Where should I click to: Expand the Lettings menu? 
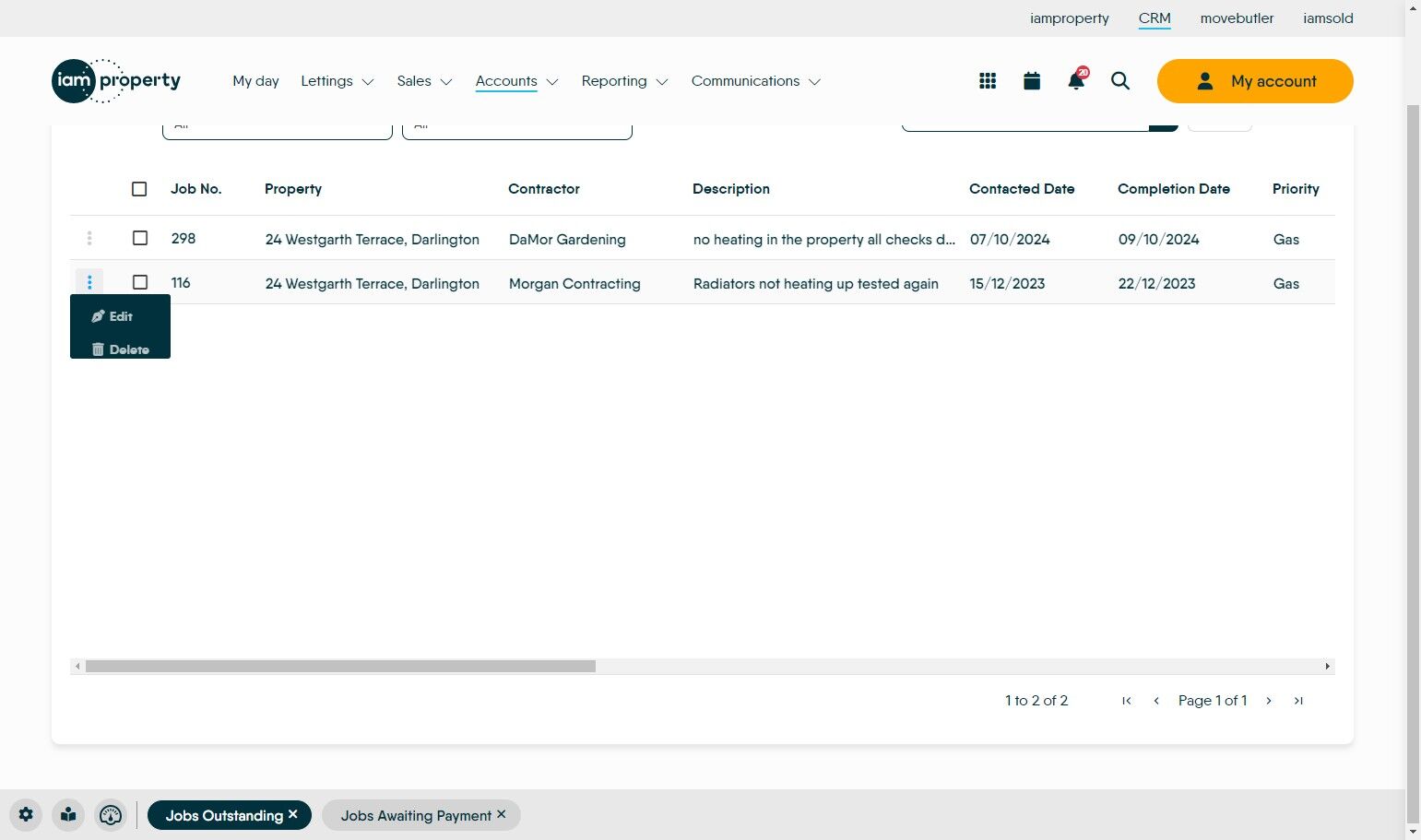pyautogui.click(x=337, y=81)
